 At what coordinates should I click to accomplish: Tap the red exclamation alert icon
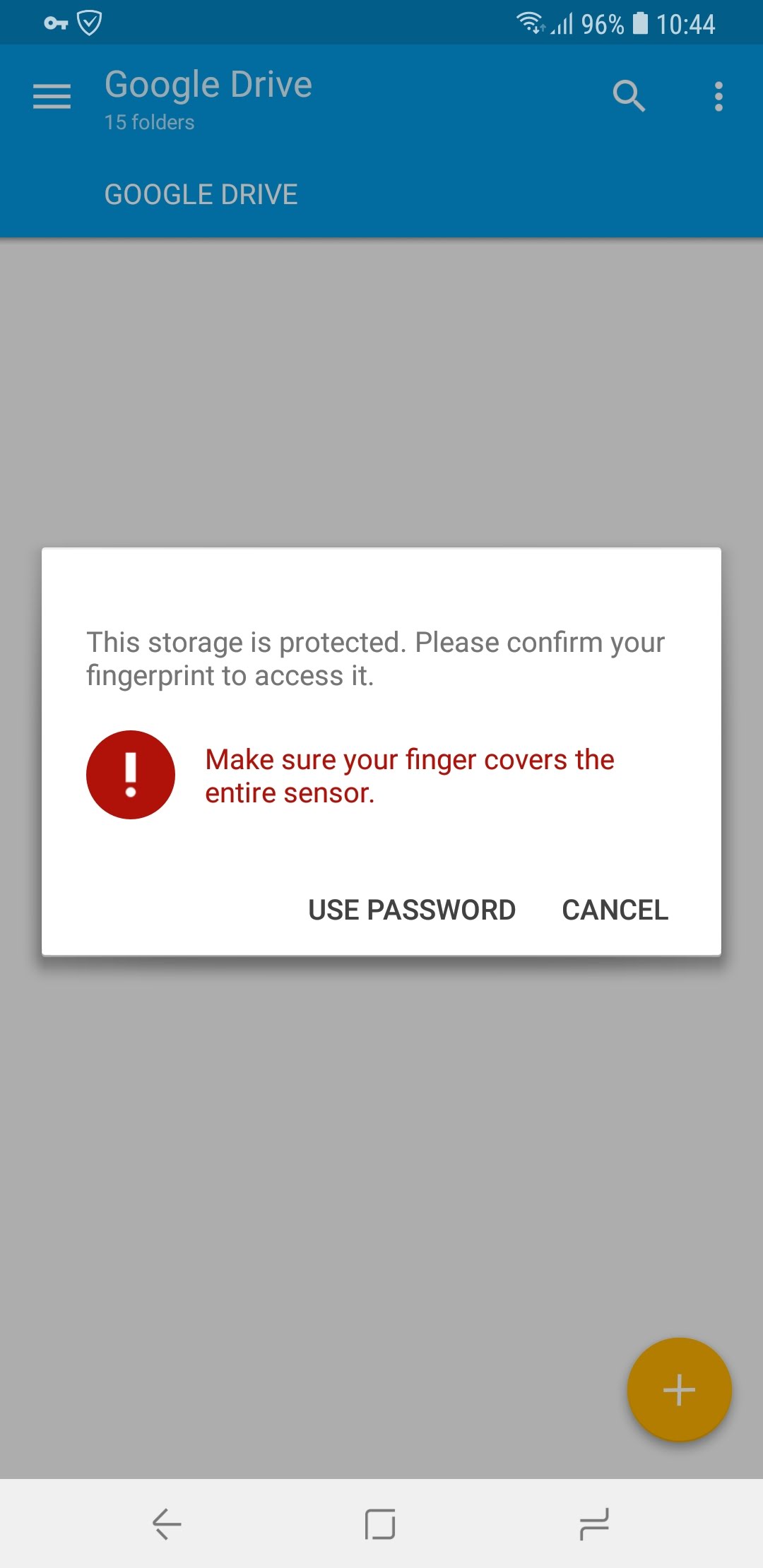(x=131, y=775)
